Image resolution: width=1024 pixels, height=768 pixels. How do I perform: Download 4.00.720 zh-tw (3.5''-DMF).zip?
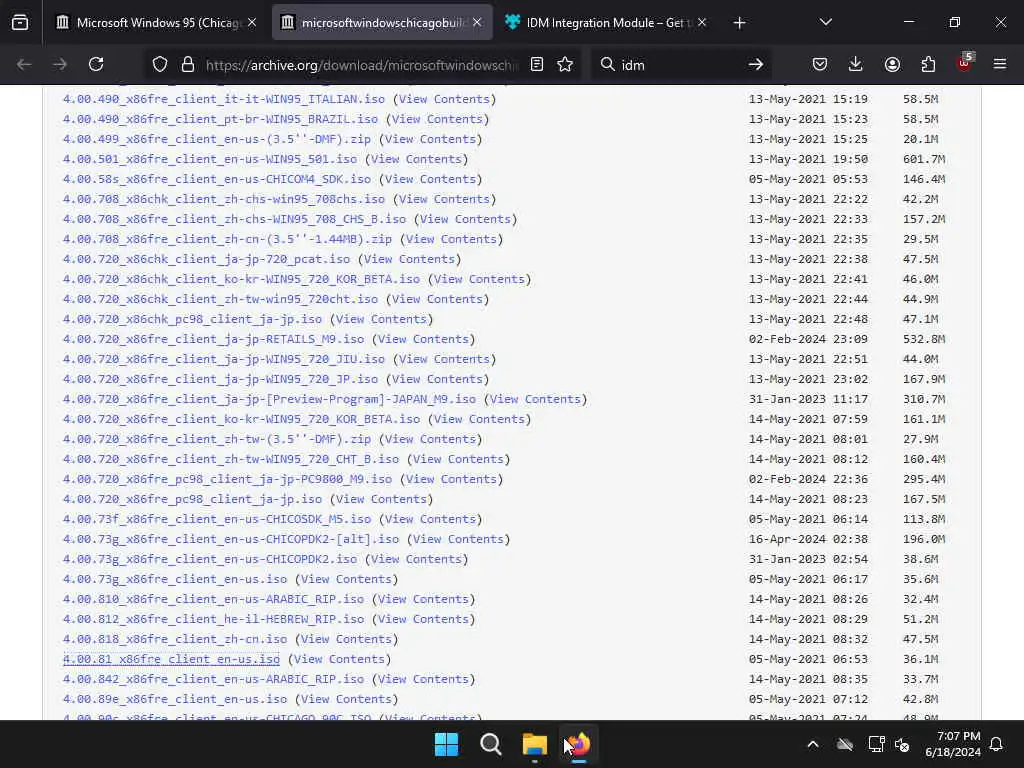tap(217, 440)
